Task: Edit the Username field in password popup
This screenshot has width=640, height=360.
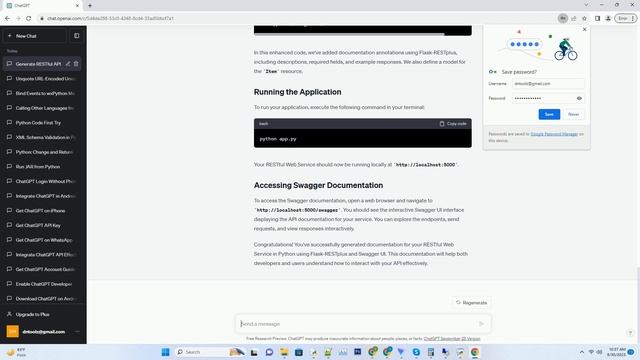Action: tap(548, 84)
